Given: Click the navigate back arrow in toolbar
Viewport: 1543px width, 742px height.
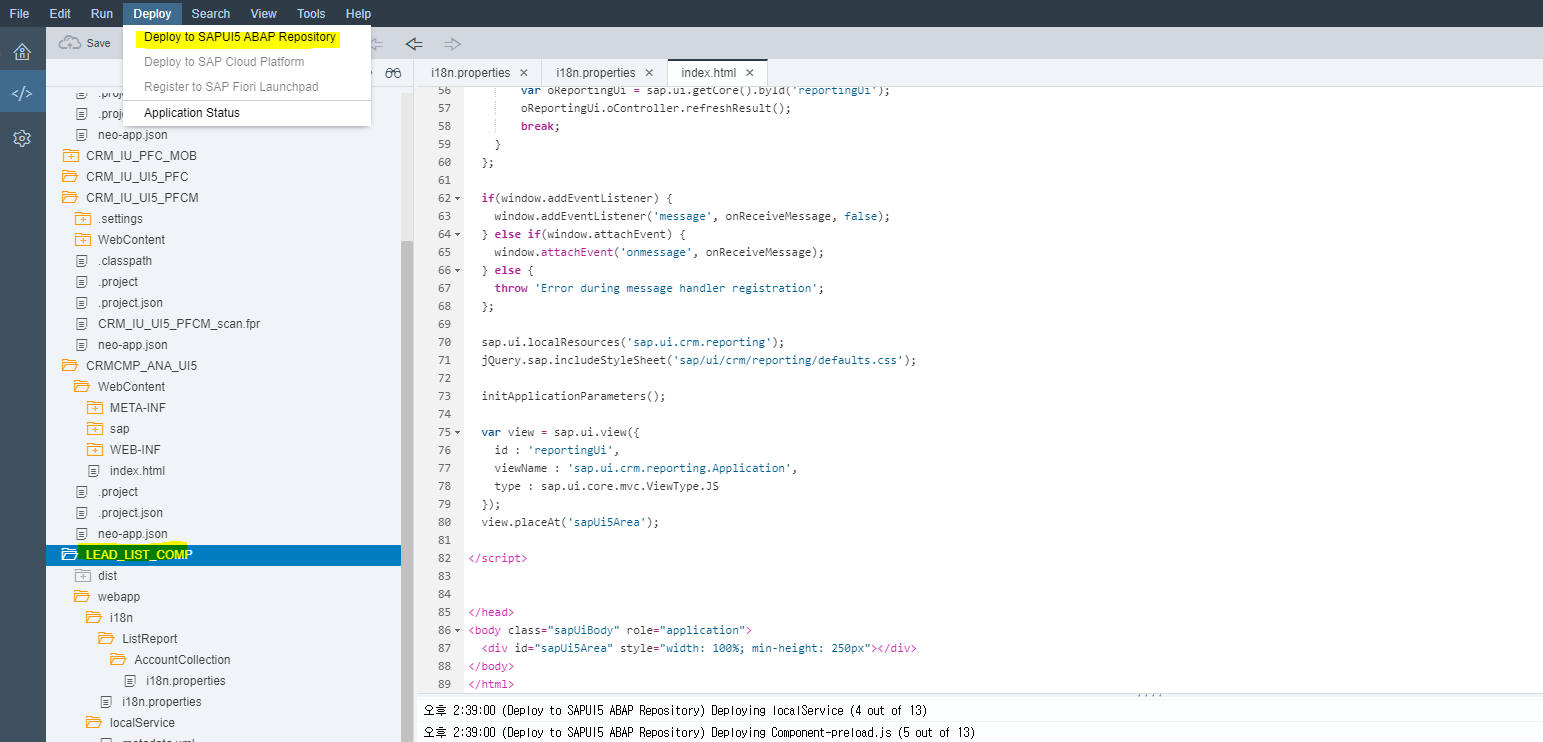Looking at the screenshot, I should point(414,43).
